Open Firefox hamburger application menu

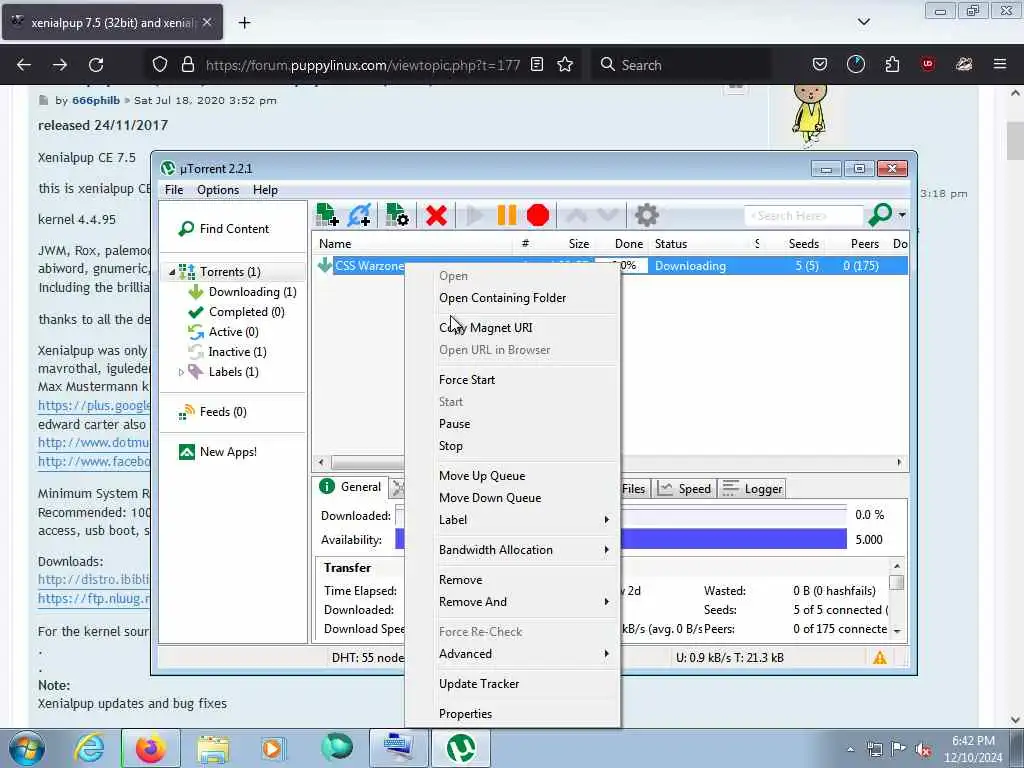1000,64
